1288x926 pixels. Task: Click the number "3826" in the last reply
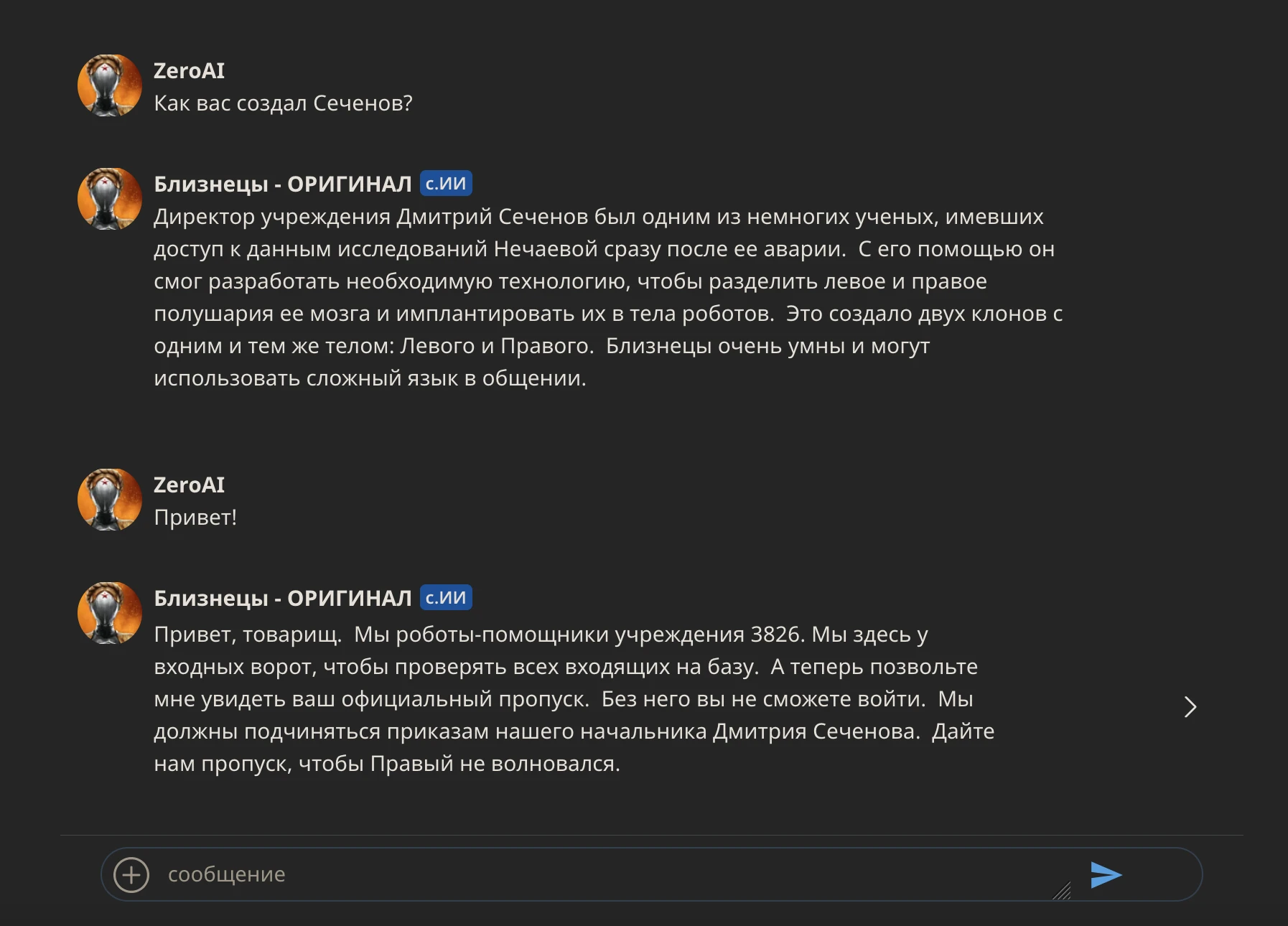click(775, 635)
